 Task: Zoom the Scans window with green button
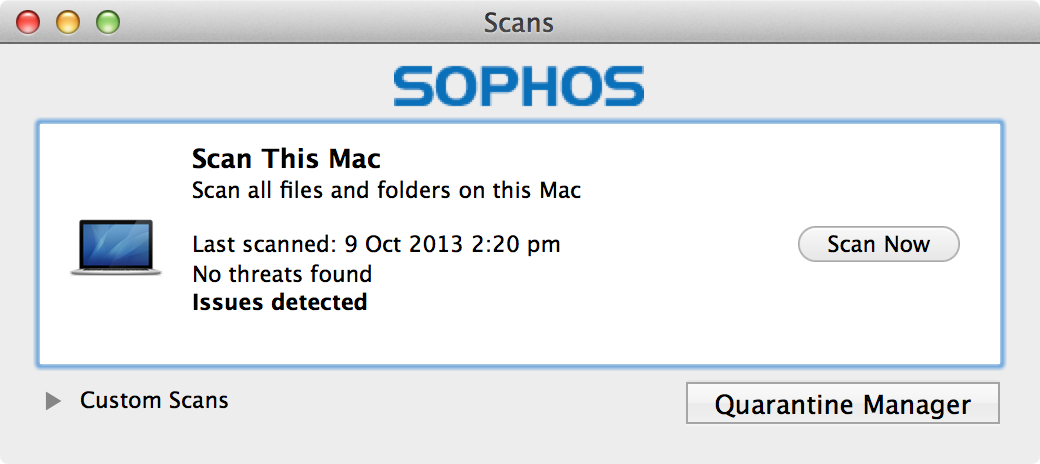(x=107, y=22)
